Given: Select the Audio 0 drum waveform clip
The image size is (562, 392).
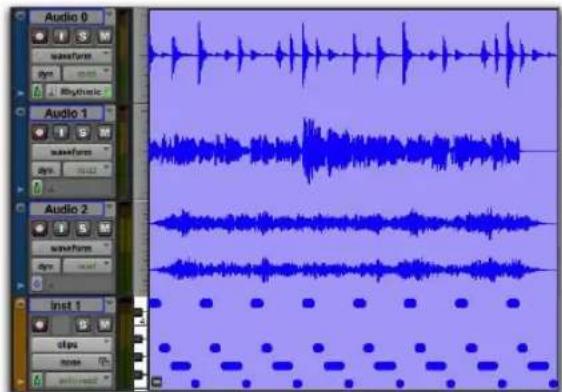Looking at the screenshot, I should pyautogui.click(x=353, y=56).
